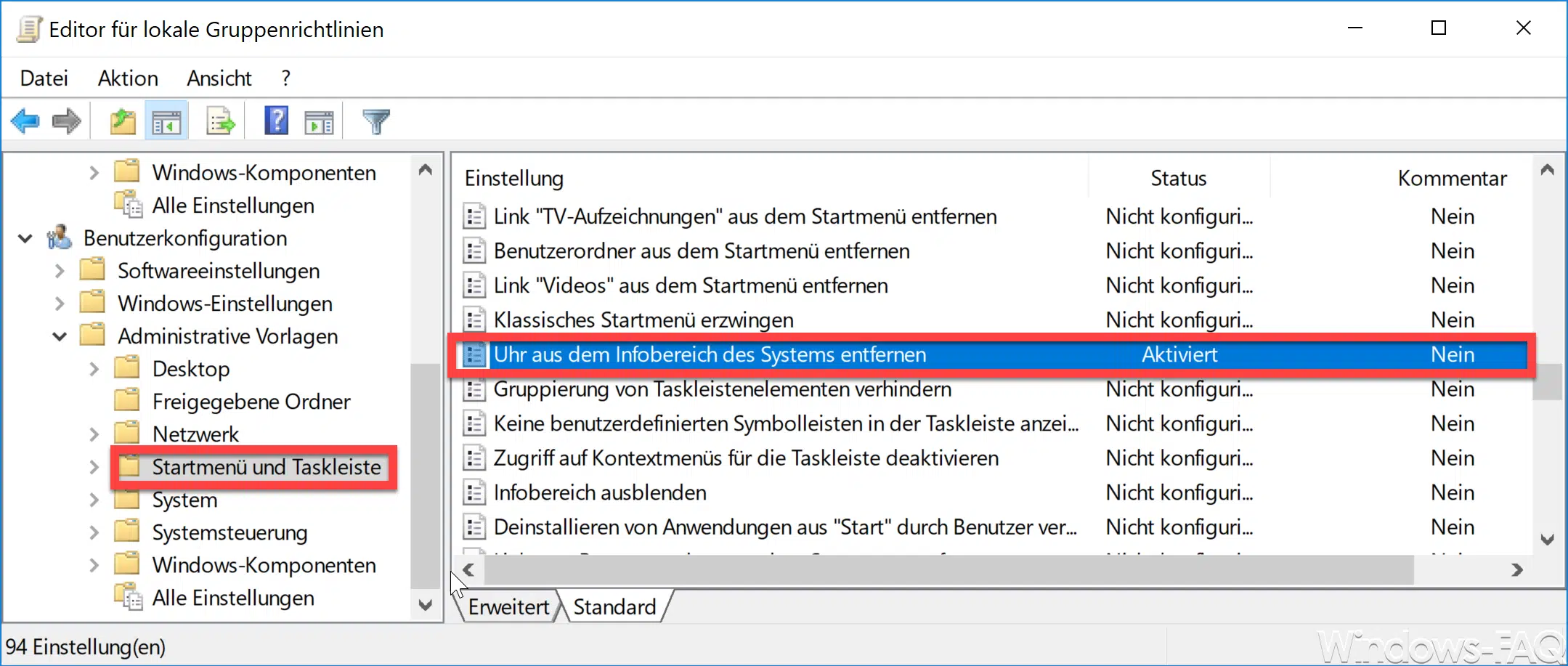This screenshot has width=1568, height=666.
Task: Click the folder Up one level icon
Action: point(123,121)
